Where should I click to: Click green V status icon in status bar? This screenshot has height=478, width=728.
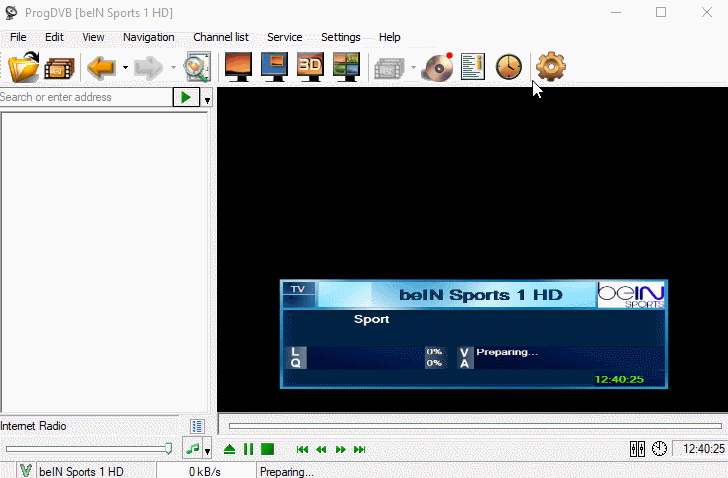pos(26,470)
